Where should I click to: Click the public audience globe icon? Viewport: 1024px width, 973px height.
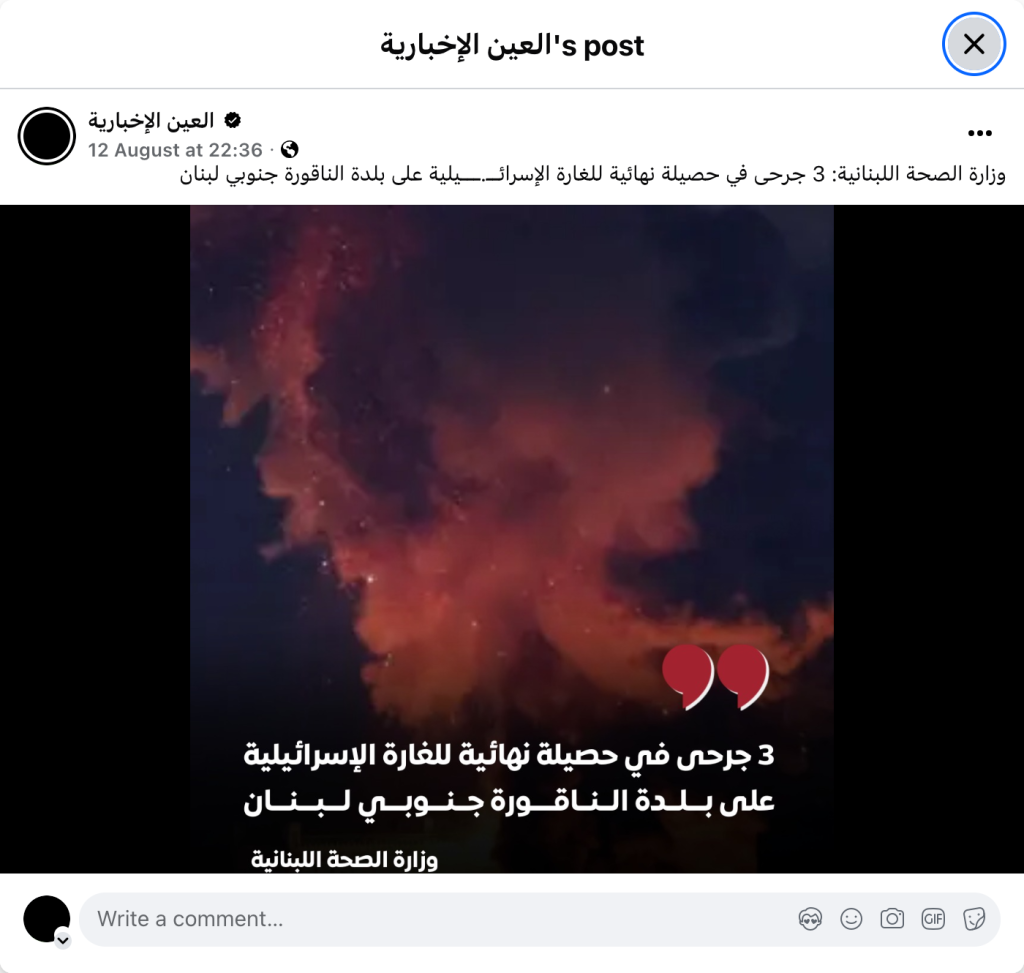pos(289,150)
